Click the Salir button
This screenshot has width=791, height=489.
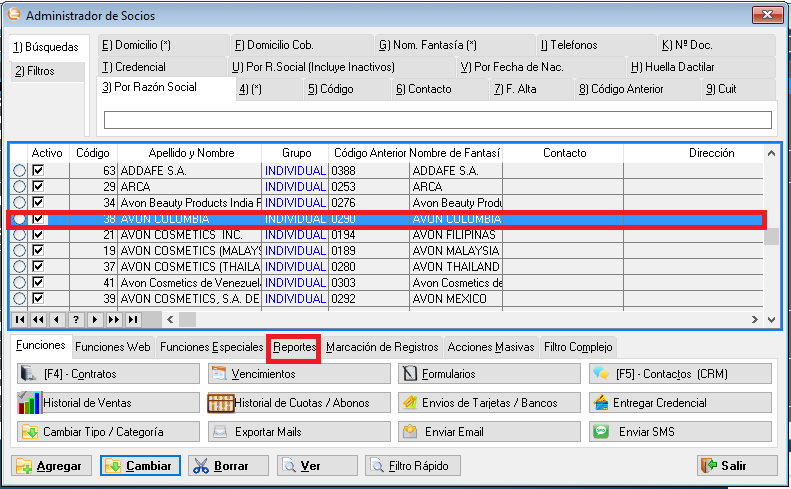coord(737,466)
